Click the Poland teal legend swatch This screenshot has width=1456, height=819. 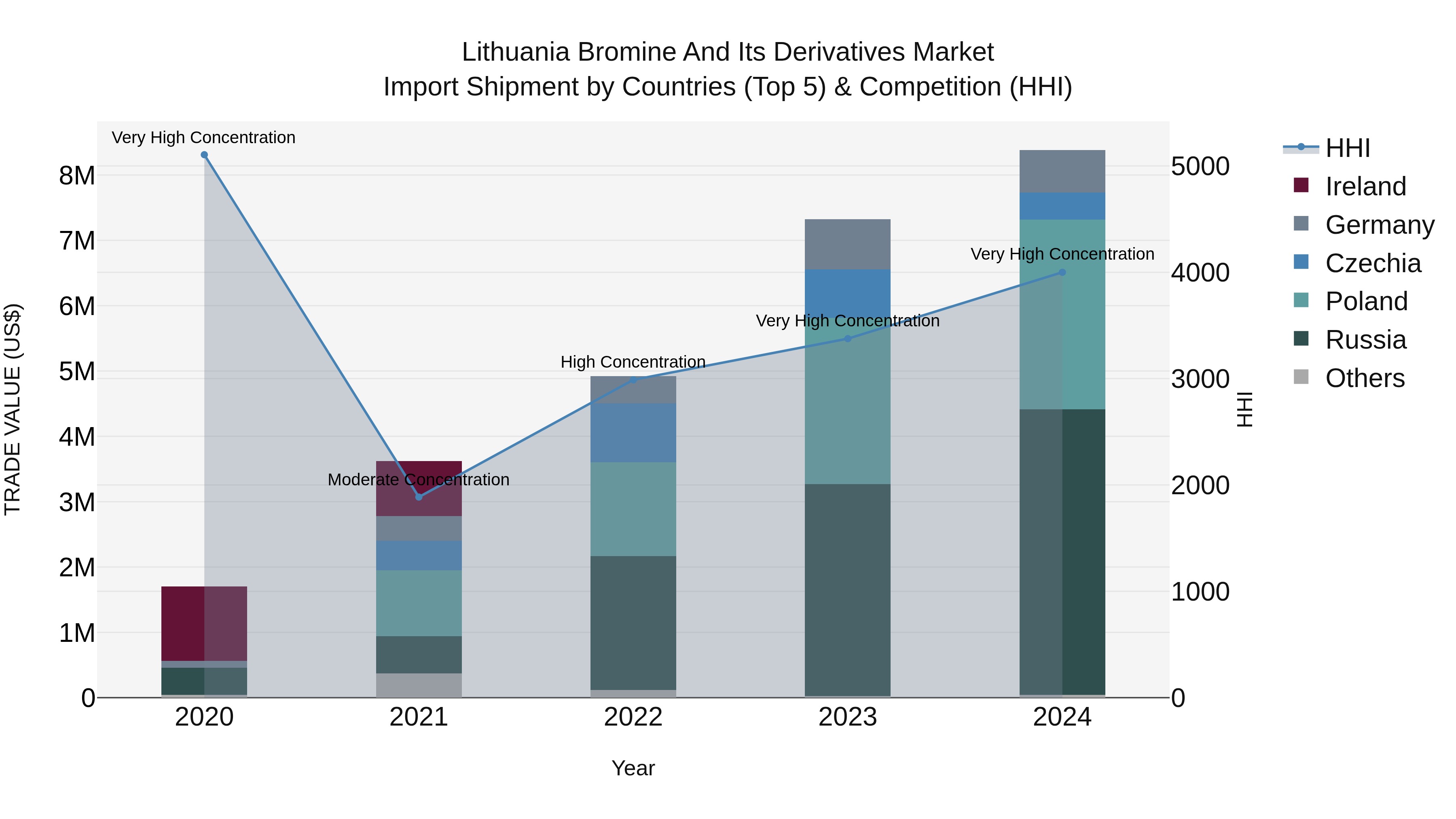tap(1301, 300)
